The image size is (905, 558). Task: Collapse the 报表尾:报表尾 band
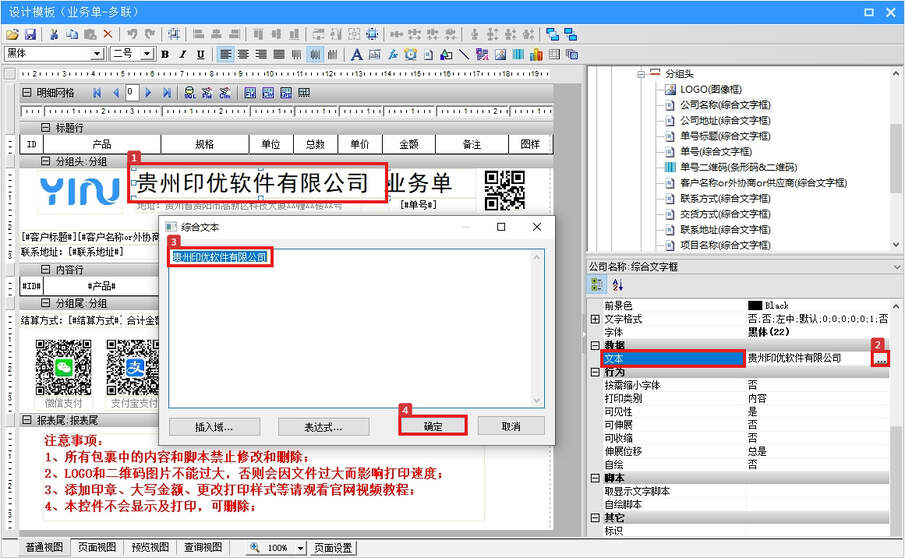point(27,420)
